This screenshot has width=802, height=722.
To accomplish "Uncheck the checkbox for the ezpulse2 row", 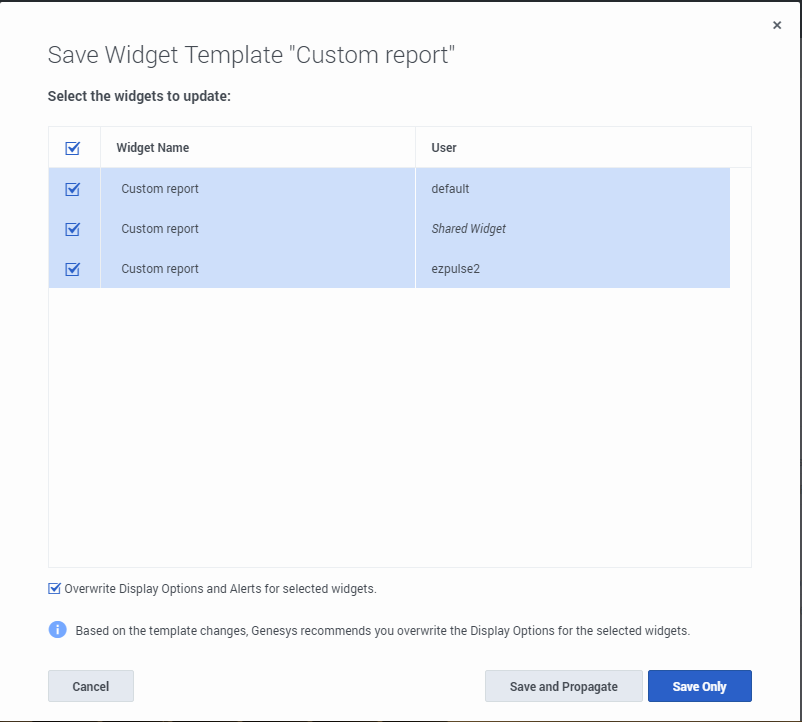I will coord(72,269).
